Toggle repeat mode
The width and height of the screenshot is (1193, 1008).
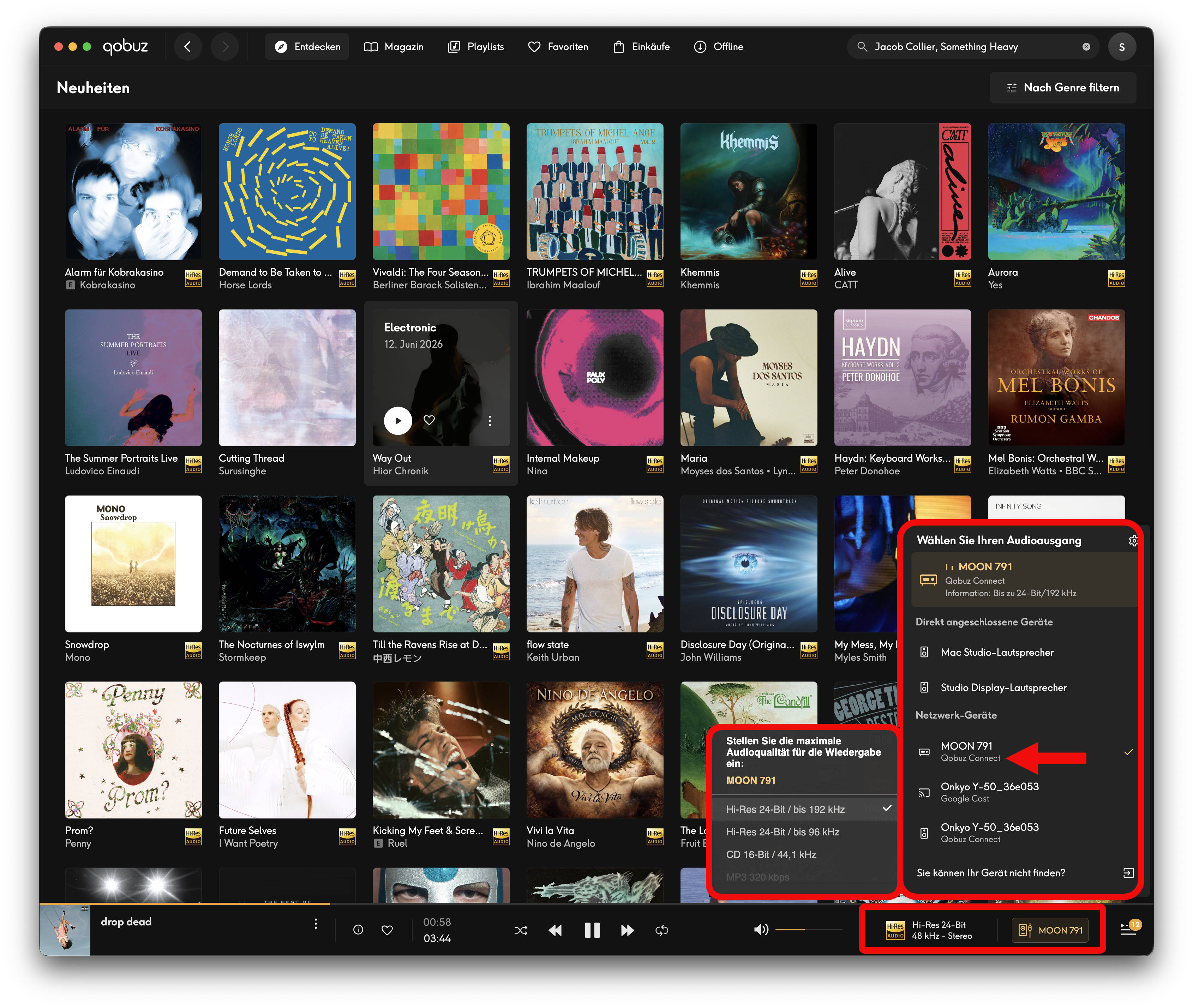coord(662,930)
